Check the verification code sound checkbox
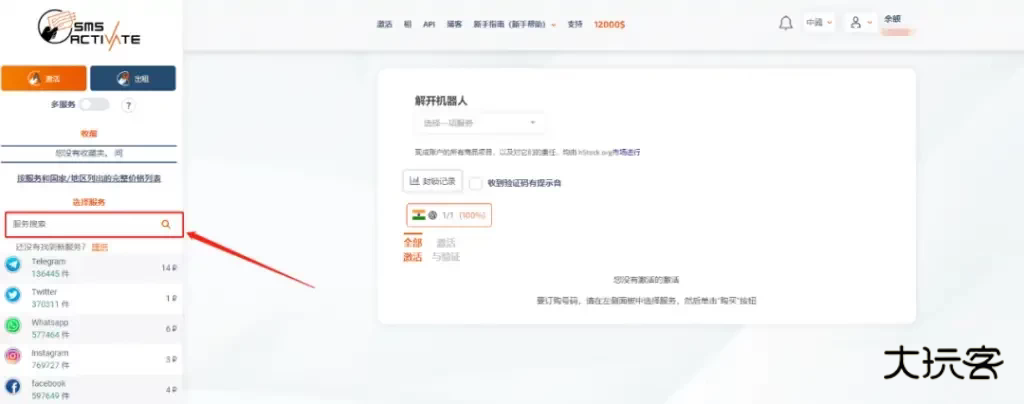Screen dimensions: 1024x404 click(x=476, y=183)
